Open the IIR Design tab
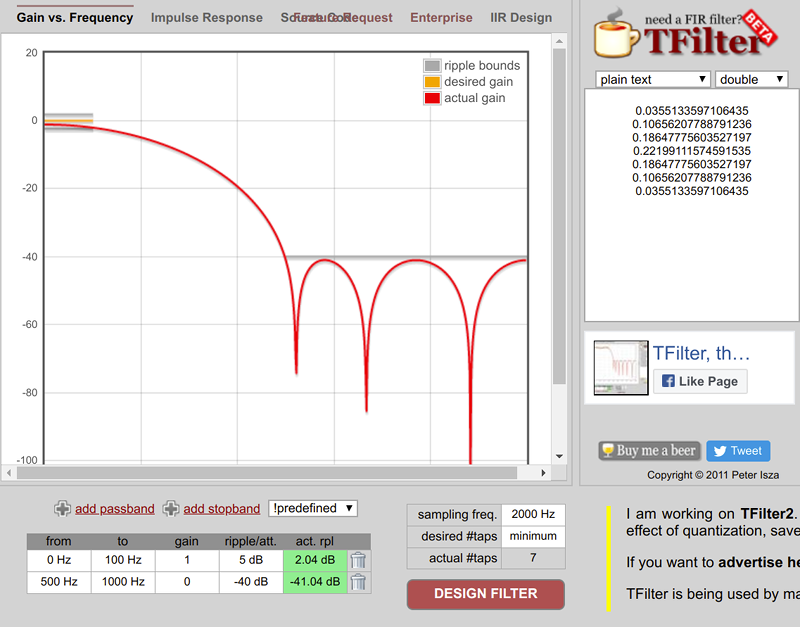The height and width of the screenshot is (627, 800). (x=520, y=17)
